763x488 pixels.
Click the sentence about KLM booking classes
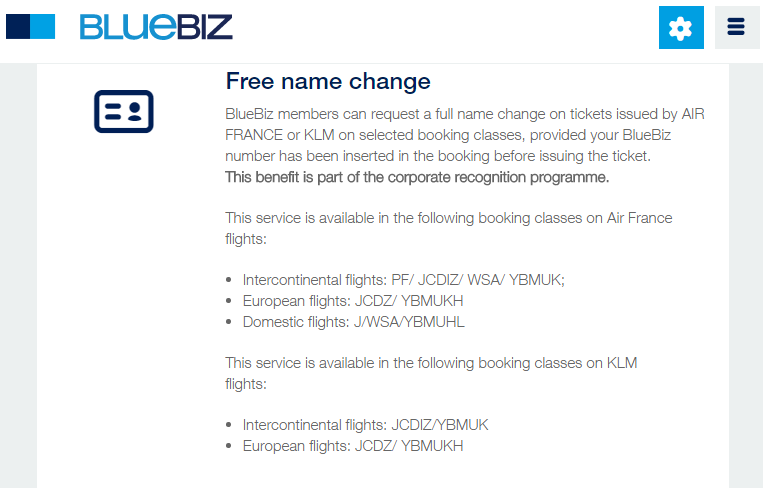pos(431,373)
